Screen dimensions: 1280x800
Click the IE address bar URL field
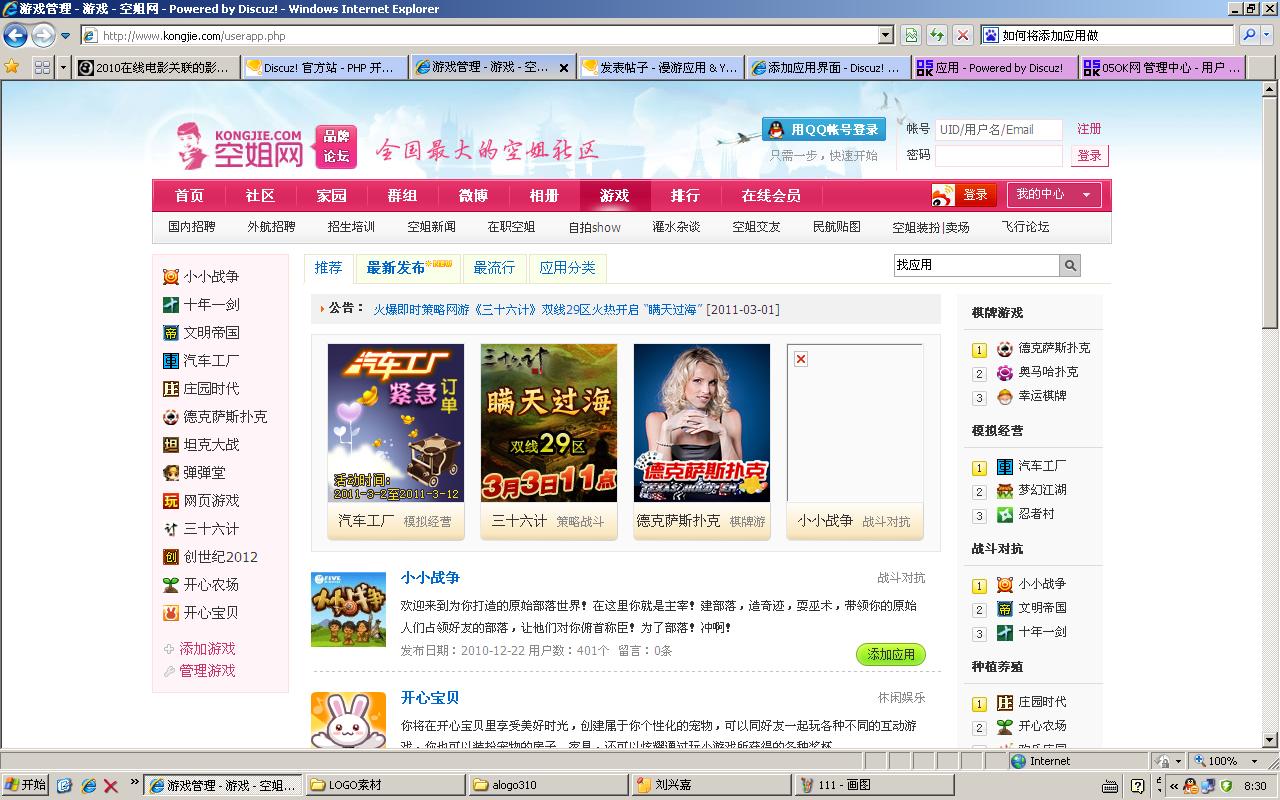tap(487, 36)
